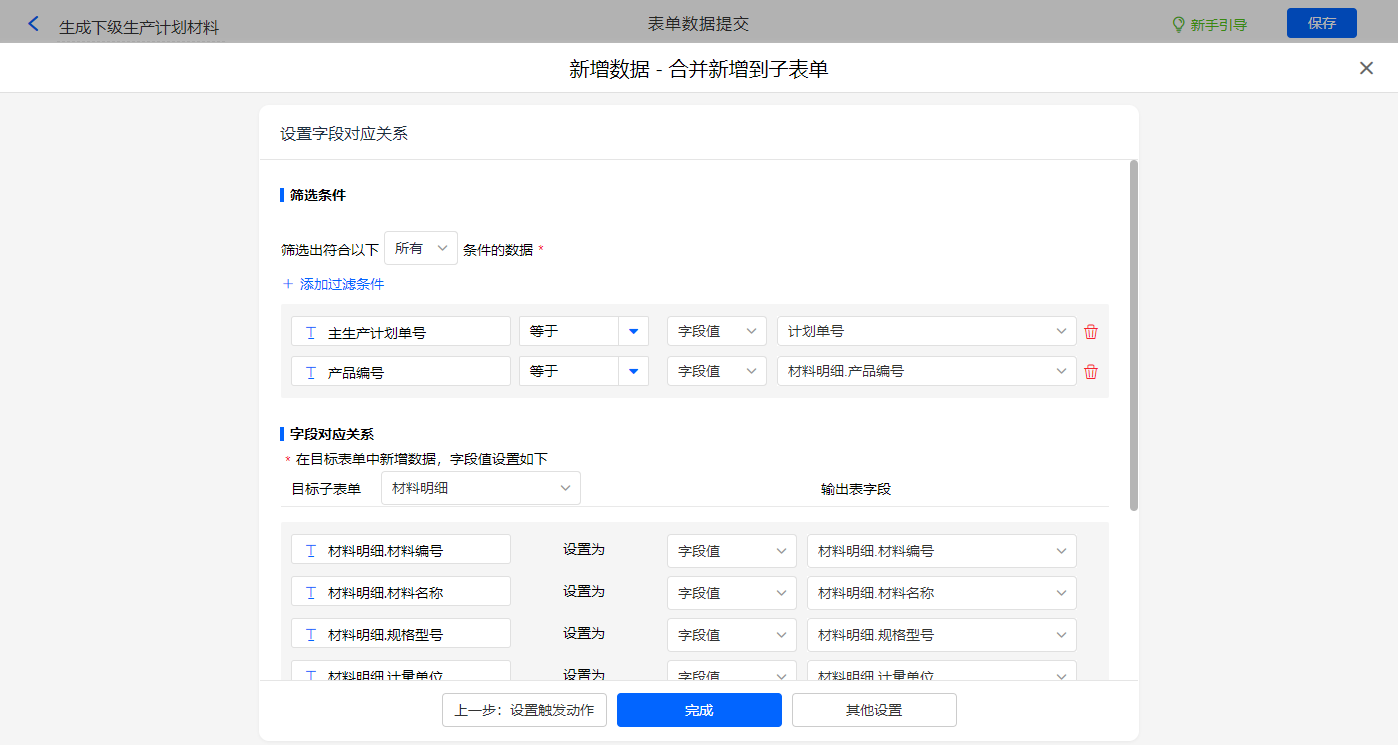Click text-type icon beside 主生产计划单号

coord(311,332)
